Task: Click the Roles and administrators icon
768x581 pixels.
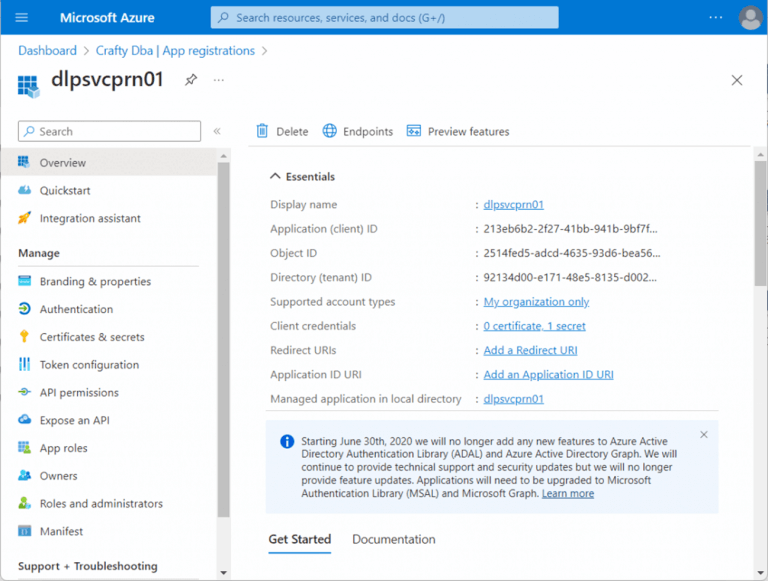Action: (24, 503)
